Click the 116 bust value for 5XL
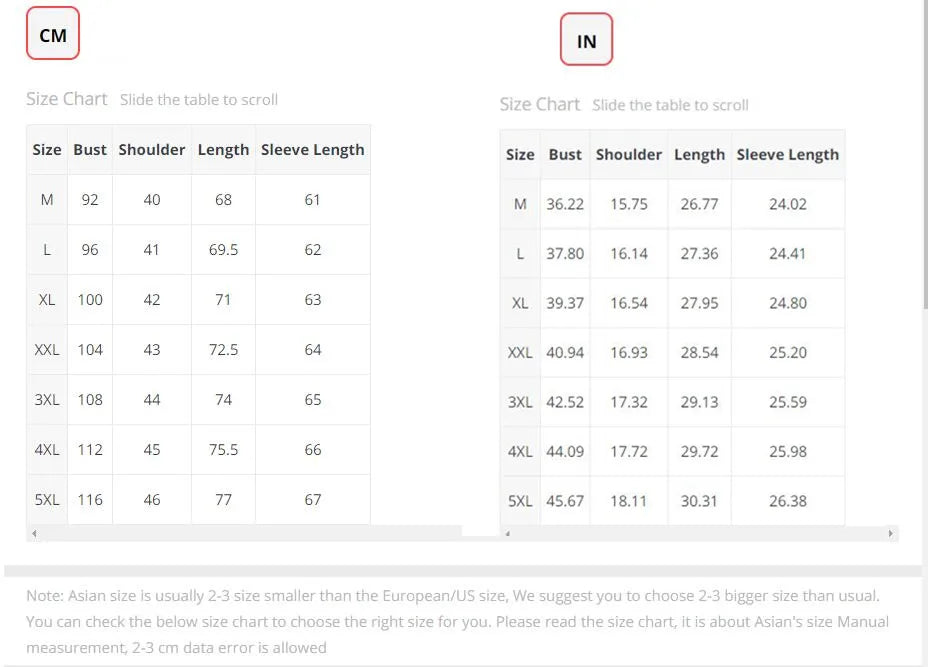Viewport: 928px width, 667px height. (90, 499)
